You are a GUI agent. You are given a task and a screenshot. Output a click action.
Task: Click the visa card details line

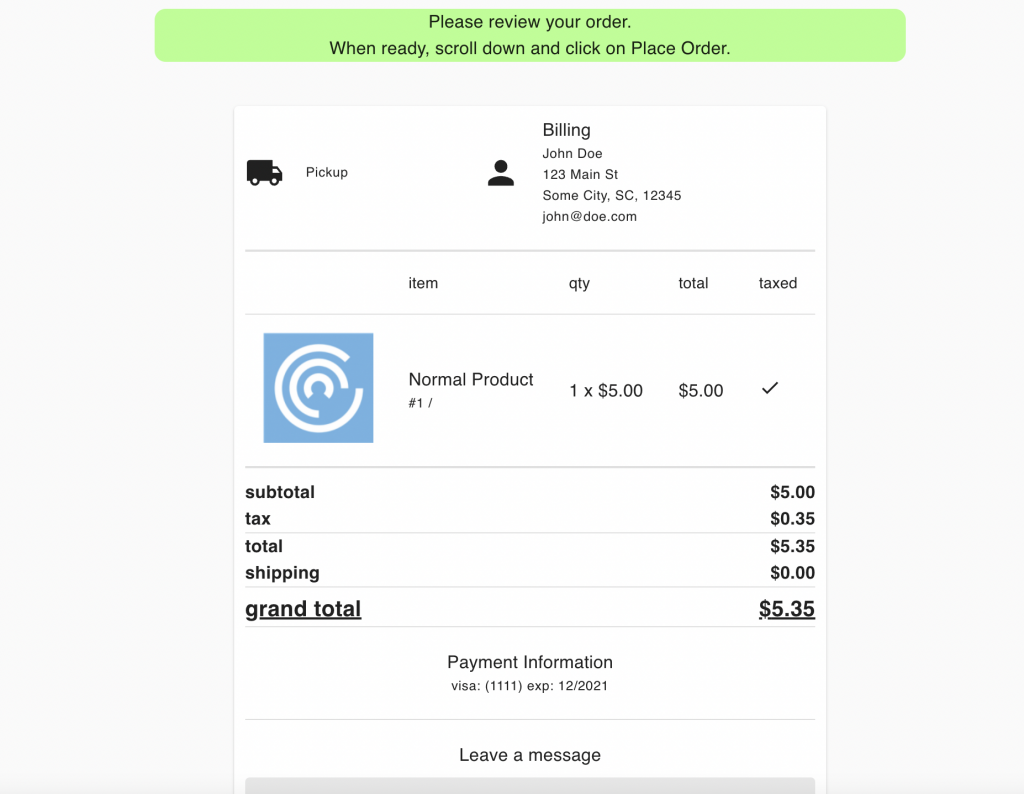(x=529, y=687)
